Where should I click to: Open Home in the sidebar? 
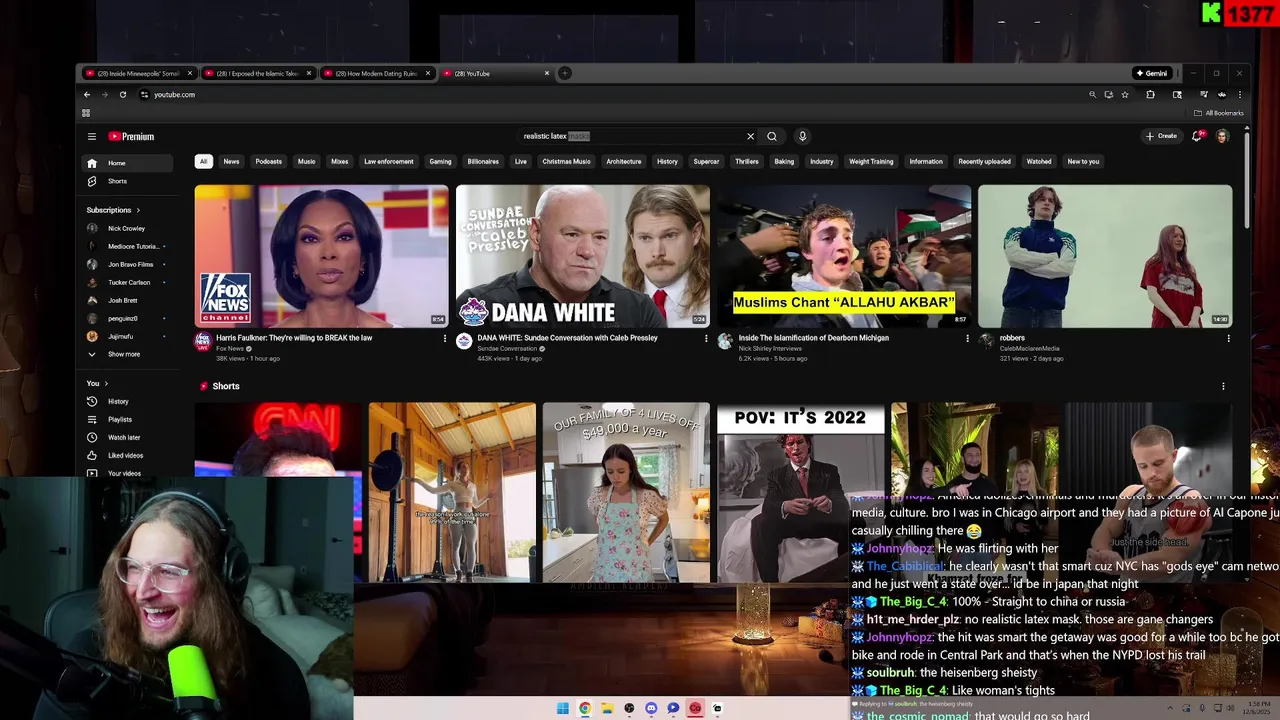pyautogui.click(x=129, y=163)
